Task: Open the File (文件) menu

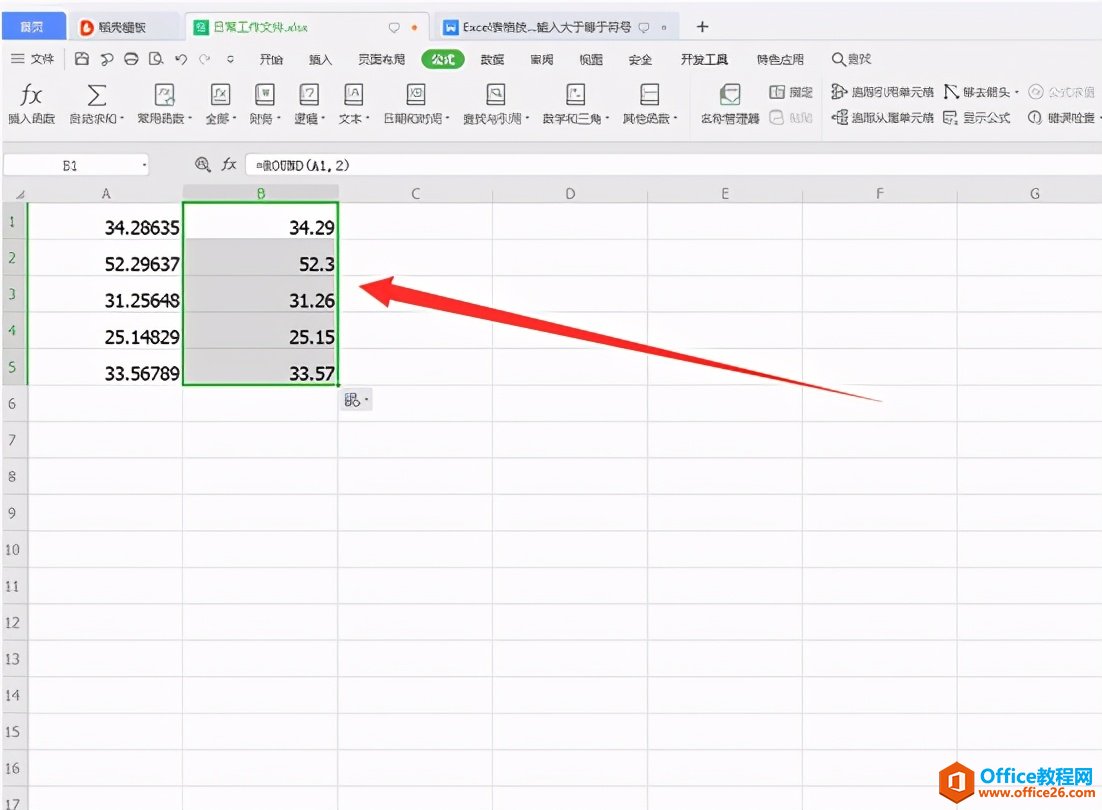Action: (32, 59)
